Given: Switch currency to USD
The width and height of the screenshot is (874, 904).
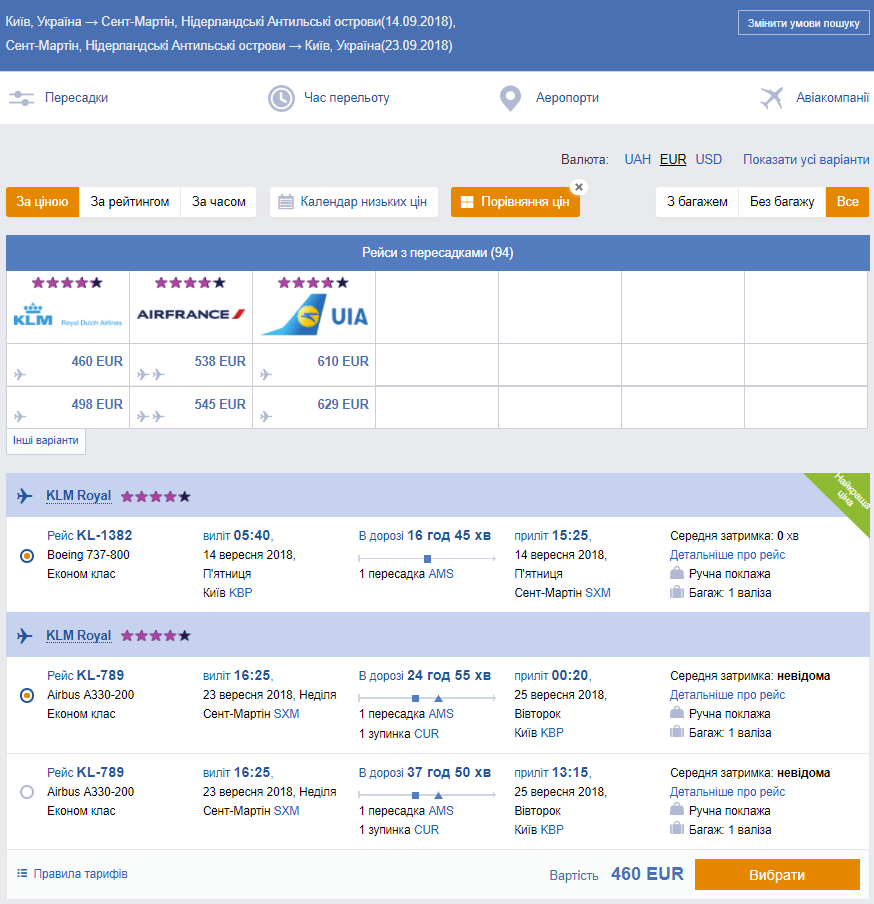Looking at the screenshot, I should [709, 159].
